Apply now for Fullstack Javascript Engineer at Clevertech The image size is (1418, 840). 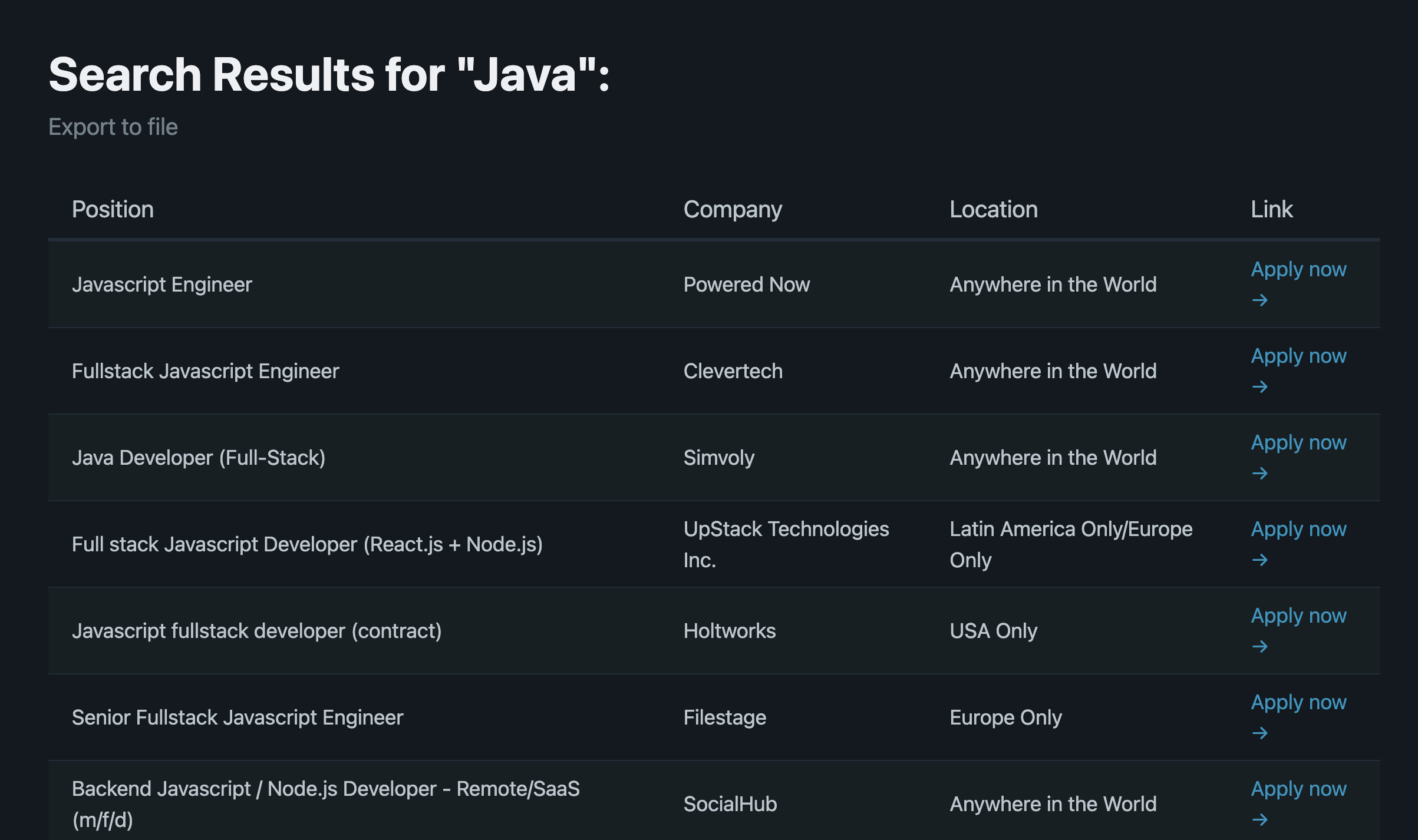(x=1298, y=356)
